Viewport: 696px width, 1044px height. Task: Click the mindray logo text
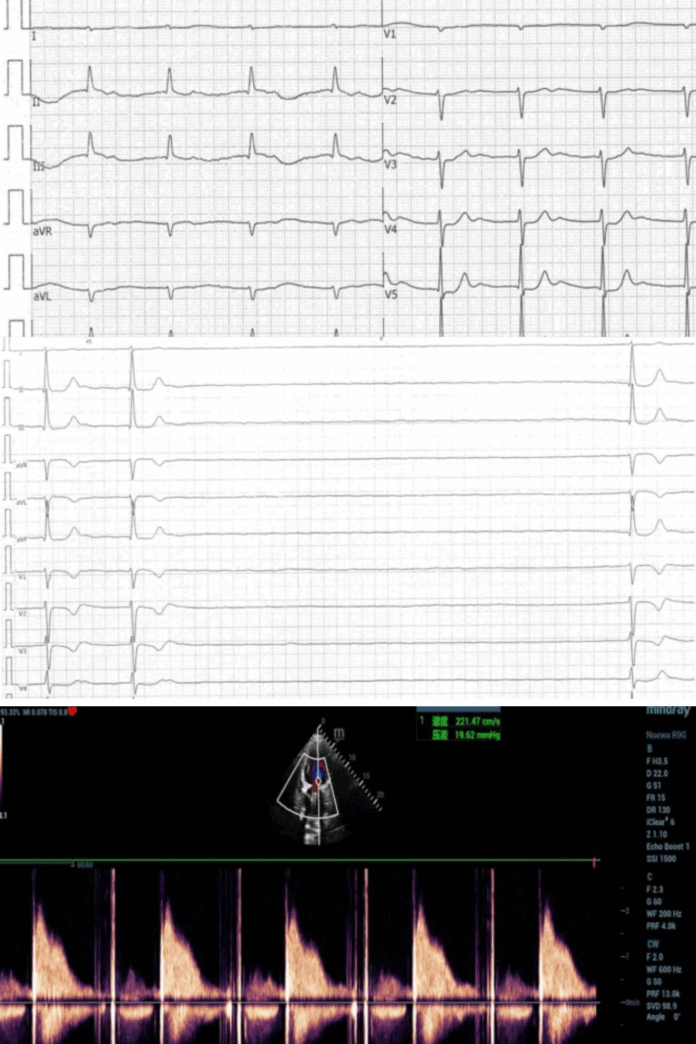669,711
